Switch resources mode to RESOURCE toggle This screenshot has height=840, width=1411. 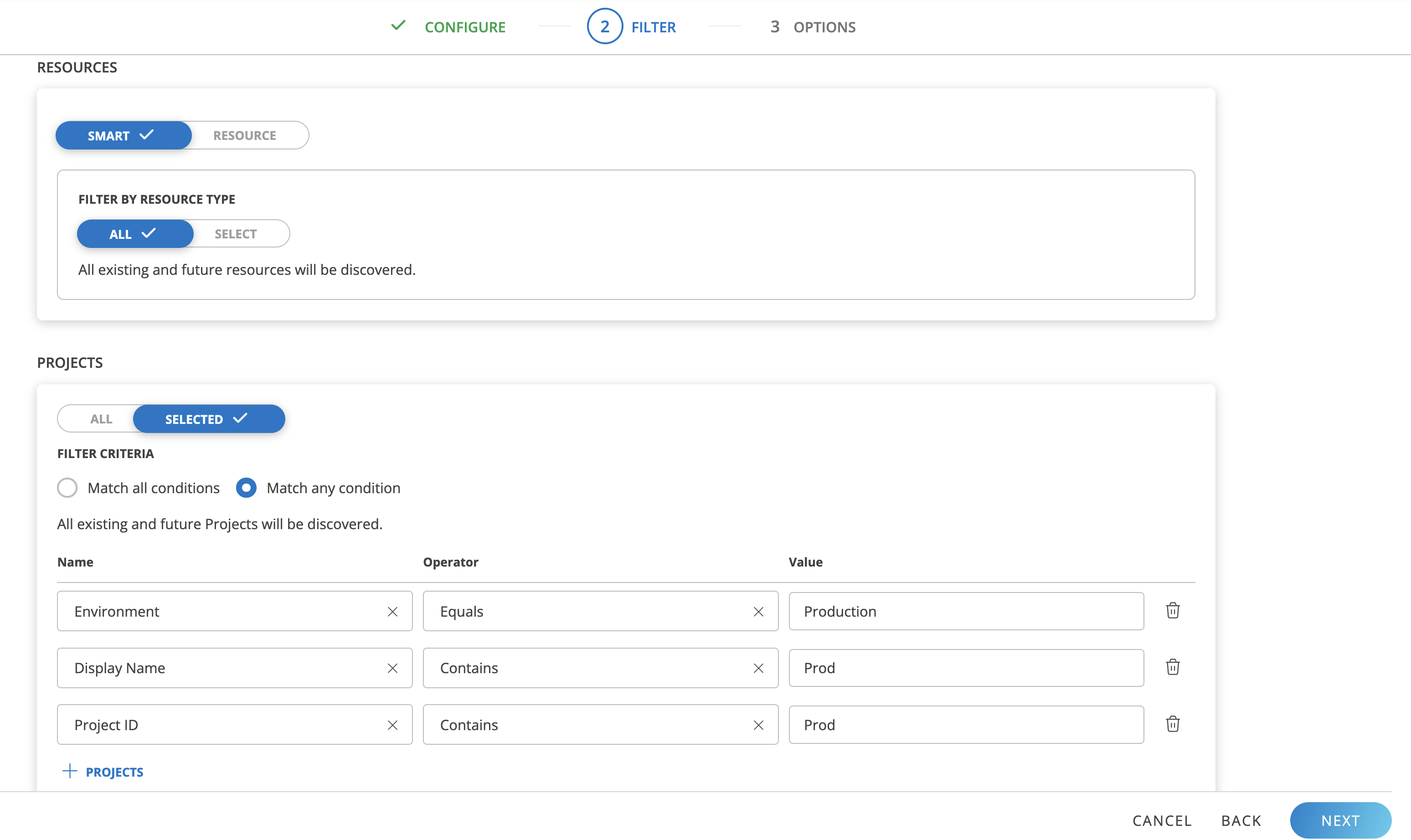click(244, 135)
